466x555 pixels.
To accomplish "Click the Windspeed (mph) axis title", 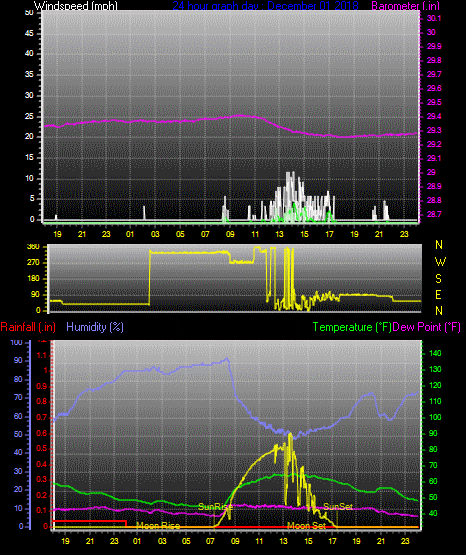I will click(76, 6).
